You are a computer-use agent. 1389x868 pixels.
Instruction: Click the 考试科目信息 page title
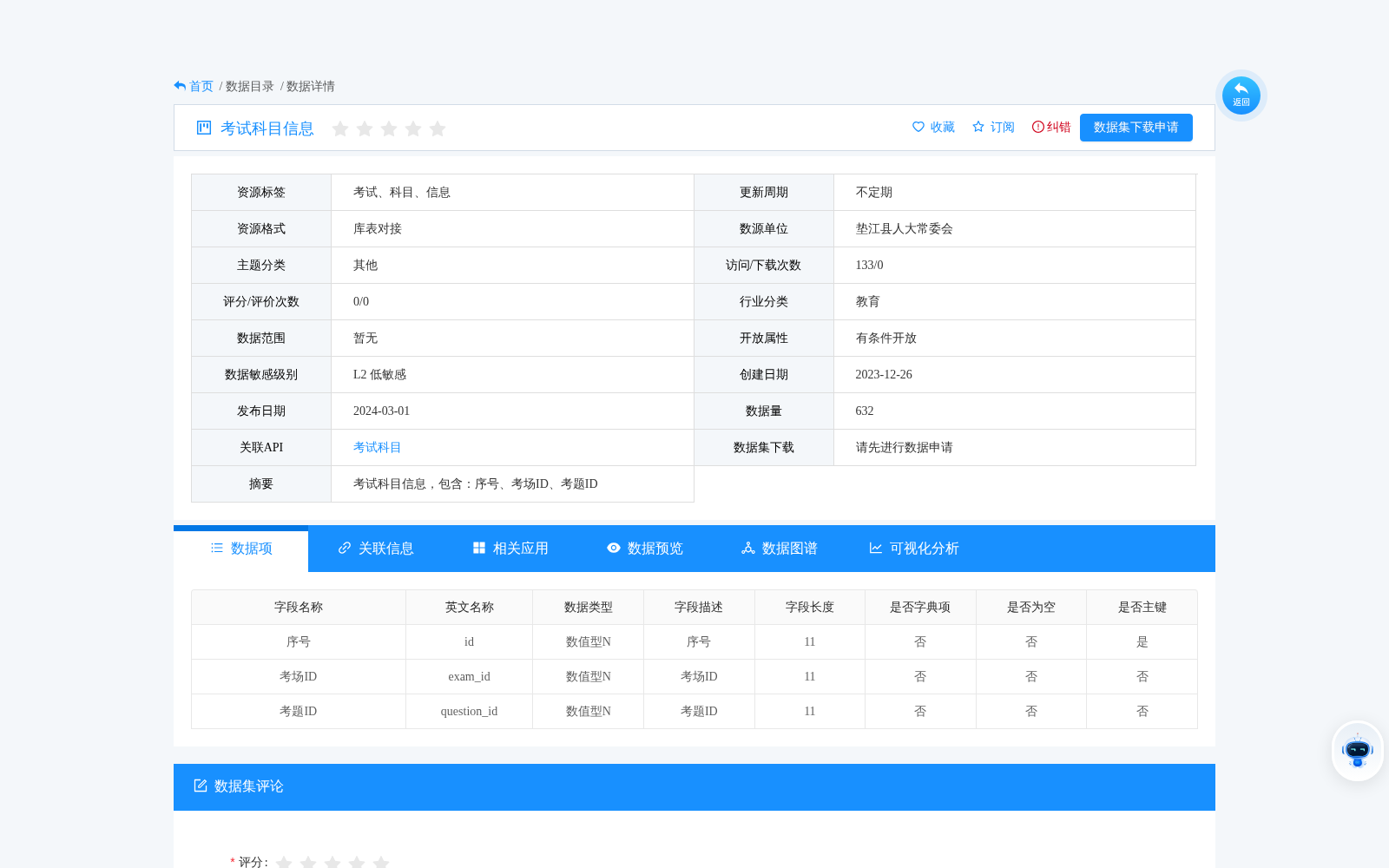[x=267, y=128]
